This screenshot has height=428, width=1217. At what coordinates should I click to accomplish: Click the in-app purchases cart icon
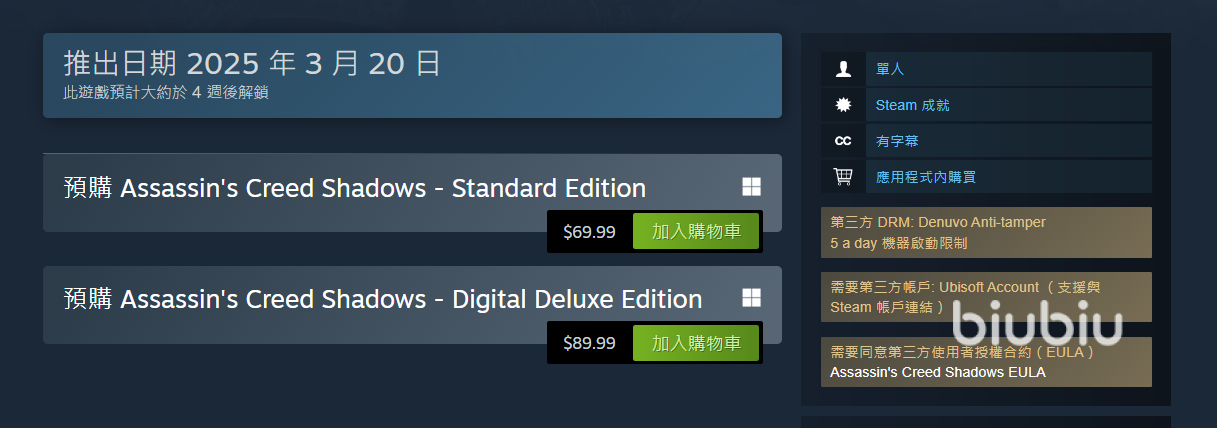coord(843,177)
